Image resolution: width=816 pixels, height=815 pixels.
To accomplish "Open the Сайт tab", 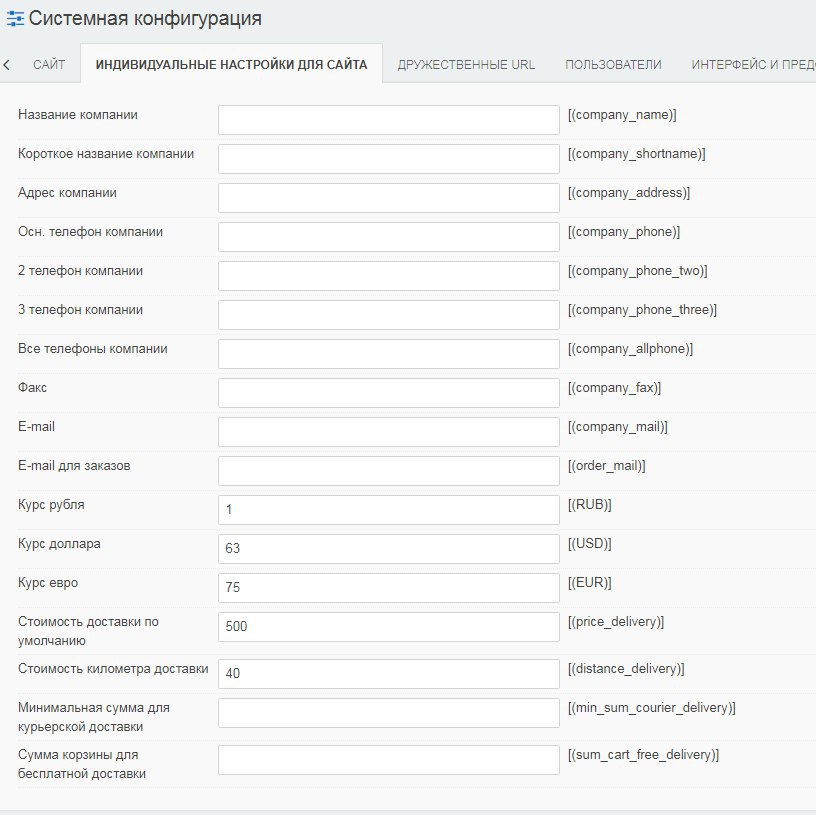I will [49, 65].
